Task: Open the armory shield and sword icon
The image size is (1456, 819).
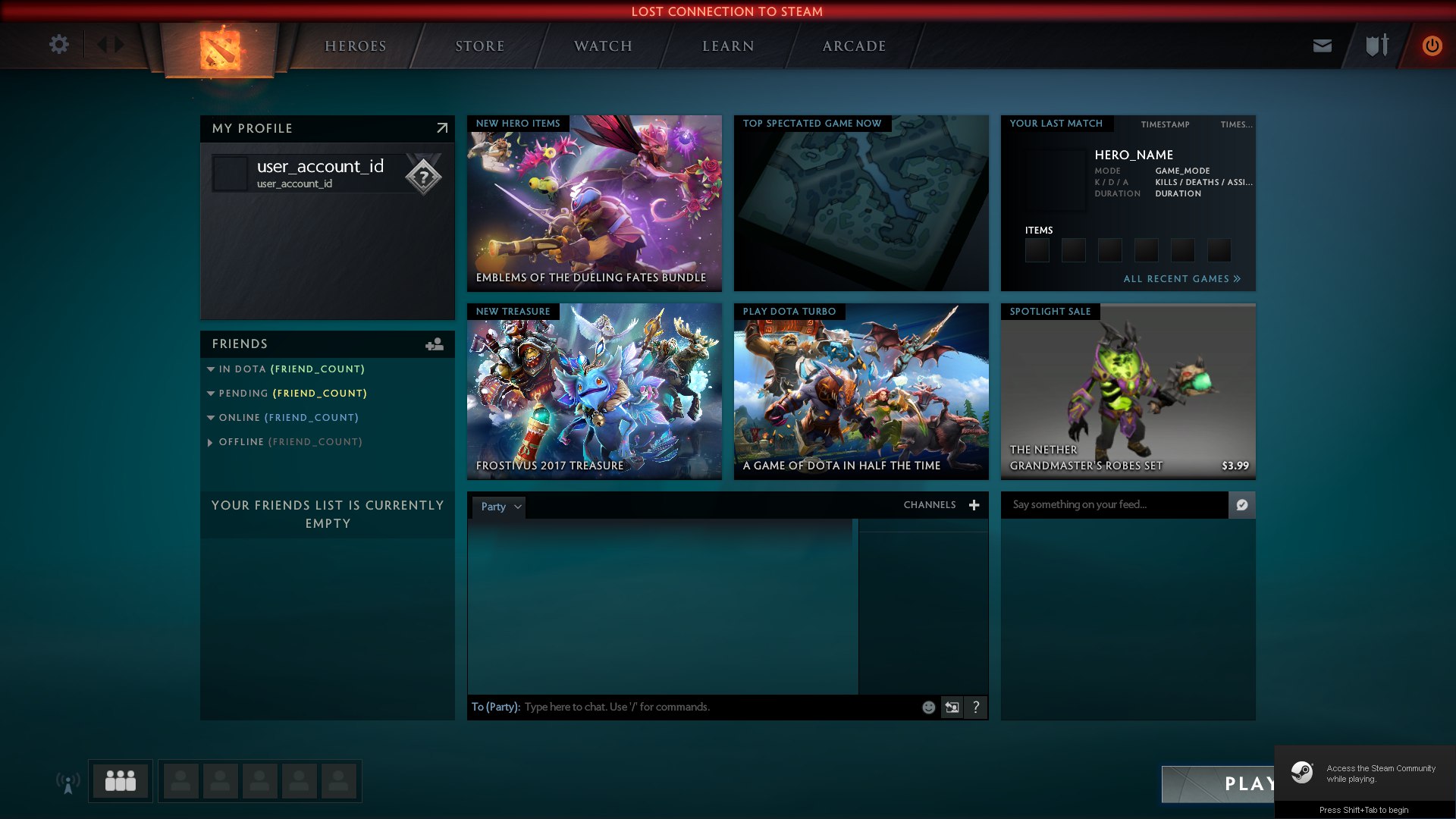Action: 1377,45
